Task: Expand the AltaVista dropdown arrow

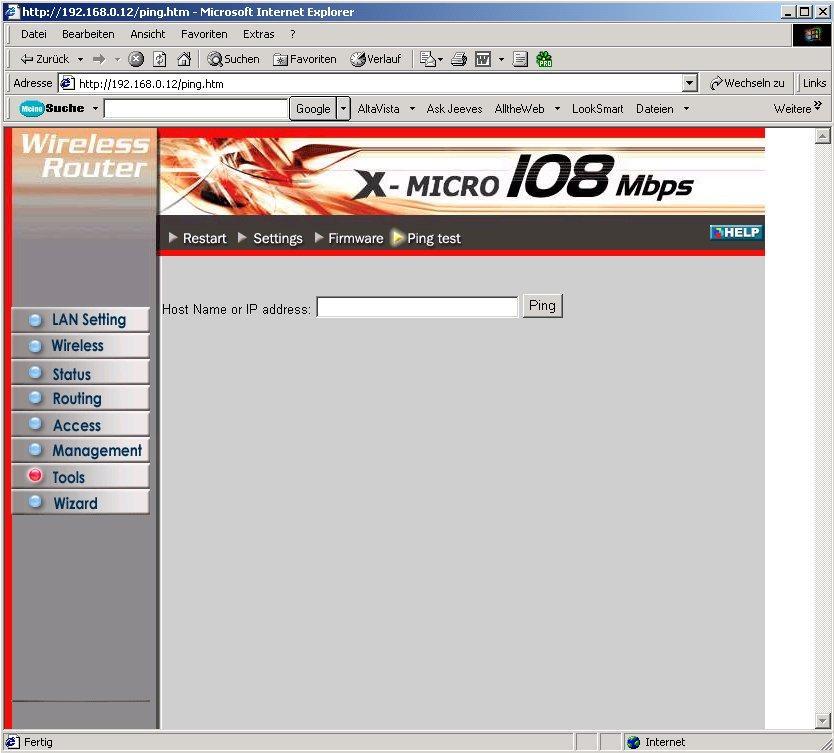Action: click(x=412, y=108)
